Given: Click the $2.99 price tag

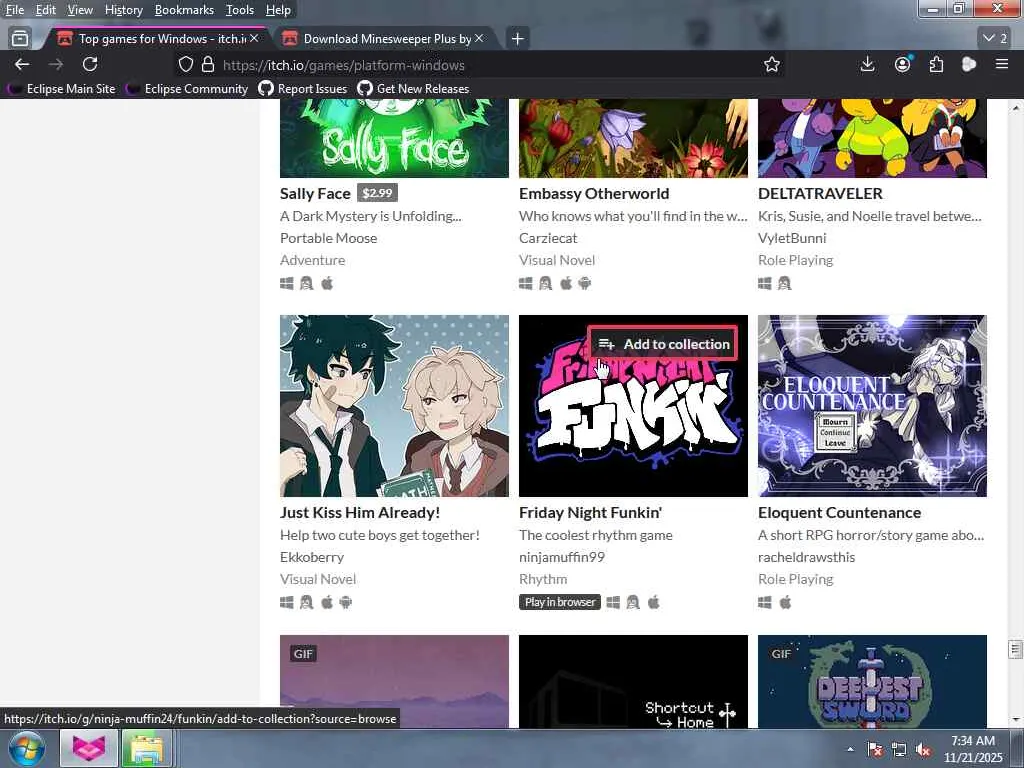Looking at the screenshot, I should 377,193.
